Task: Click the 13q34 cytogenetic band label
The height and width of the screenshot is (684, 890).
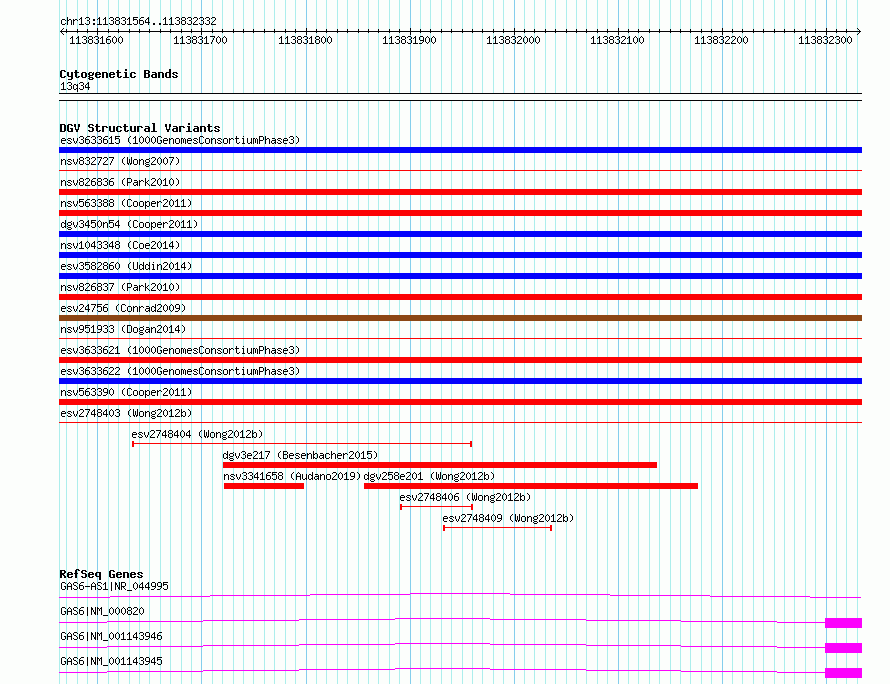Action: click(x=75, y=86)
